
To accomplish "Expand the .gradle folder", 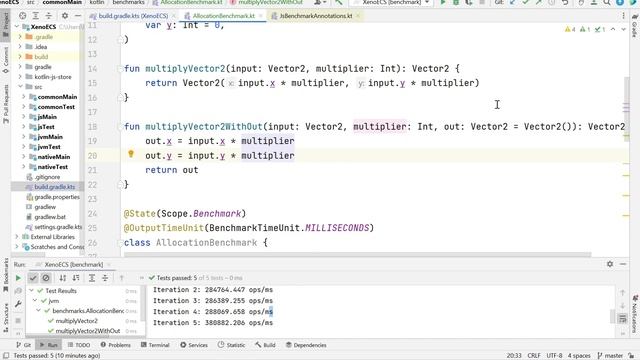I will click(x=20, y=37).
